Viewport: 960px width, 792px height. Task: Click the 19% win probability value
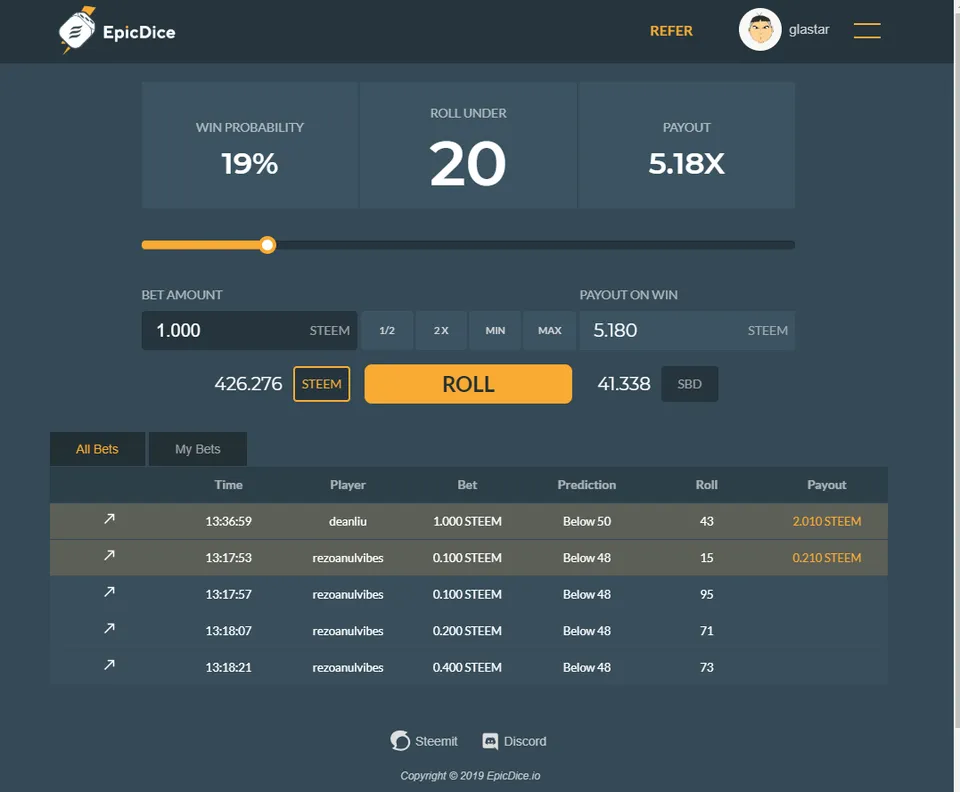[x=250, y=163]
